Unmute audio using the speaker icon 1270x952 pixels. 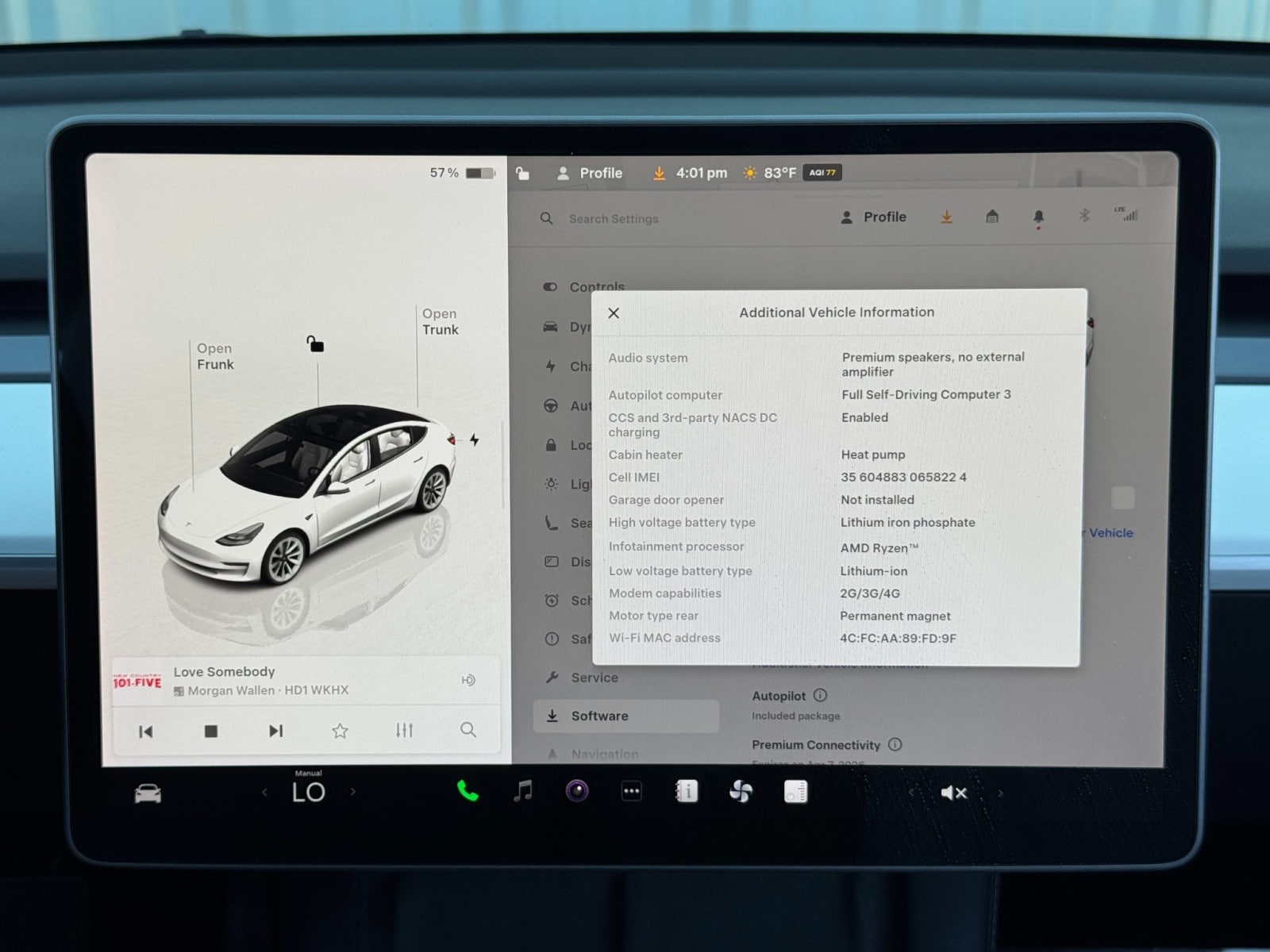coord(953,793)
